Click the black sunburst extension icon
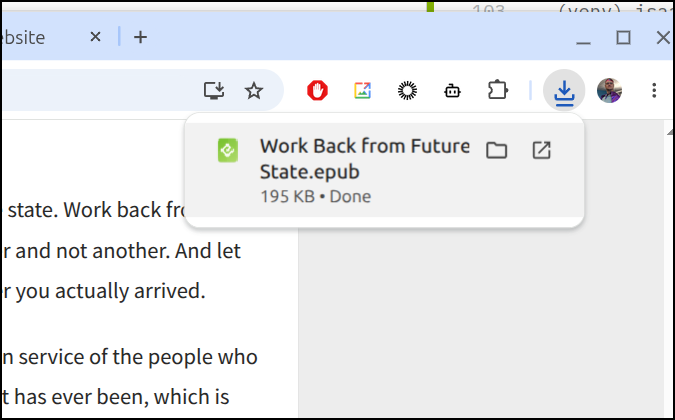This screenshot has width=675, height=420. 407,91
